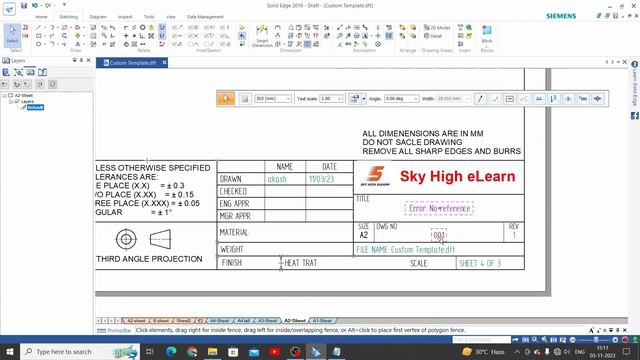Switch to A4-Sheet background tab
This screenshot has width=640, height=360.
coord(219,321)
